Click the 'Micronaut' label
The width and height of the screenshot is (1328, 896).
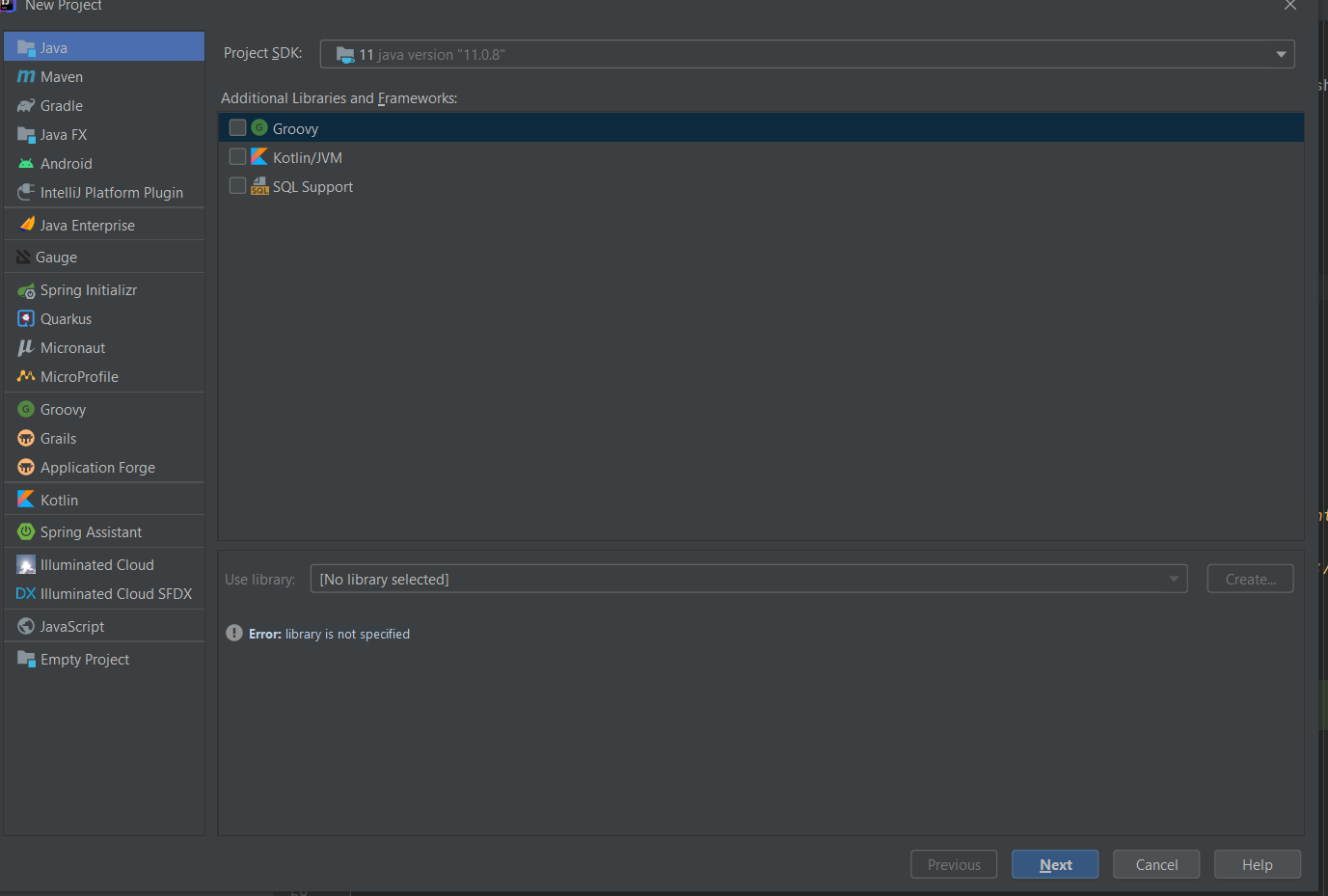[73, 347]
